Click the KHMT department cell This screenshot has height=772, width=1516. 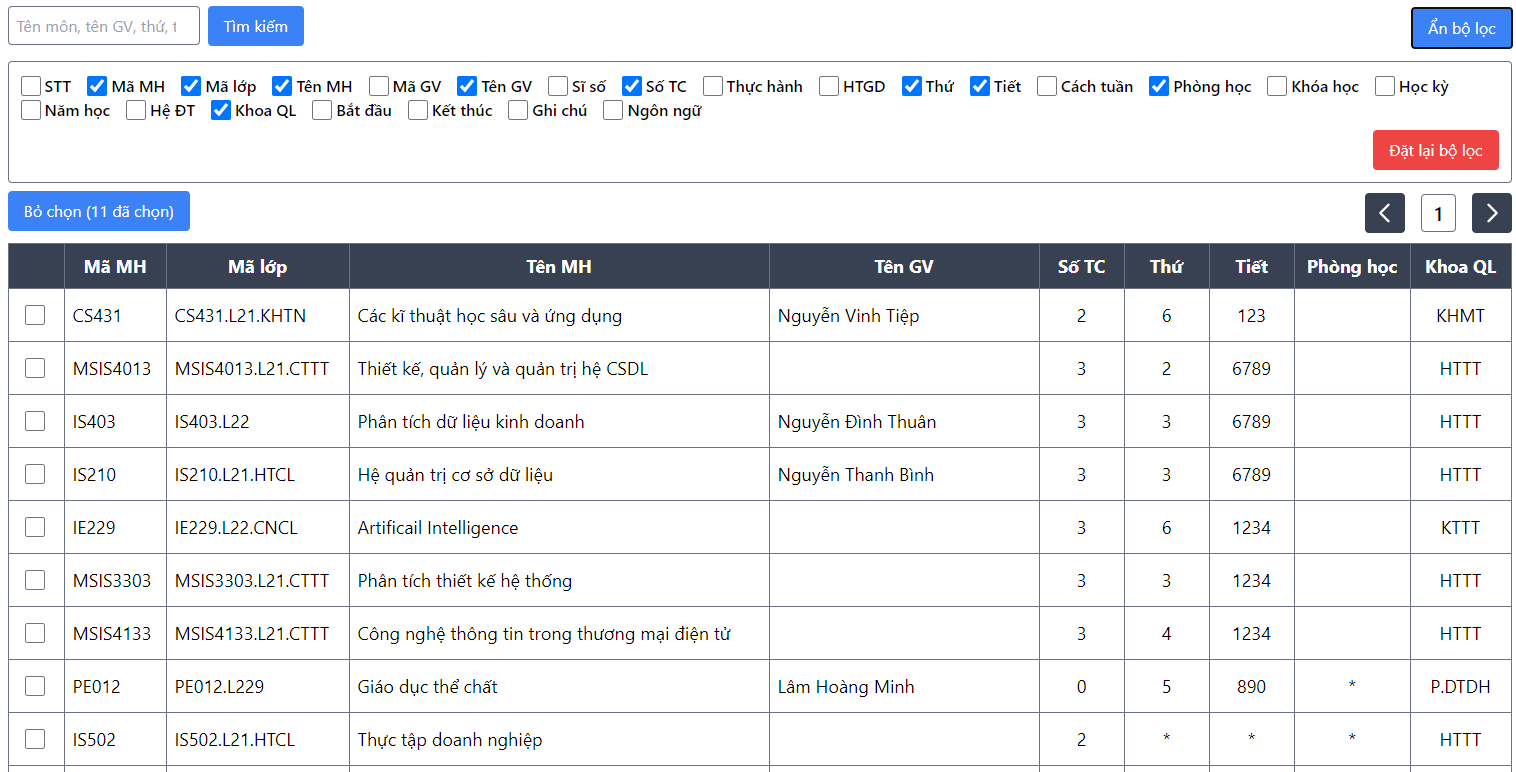(x=1461, y=316)
